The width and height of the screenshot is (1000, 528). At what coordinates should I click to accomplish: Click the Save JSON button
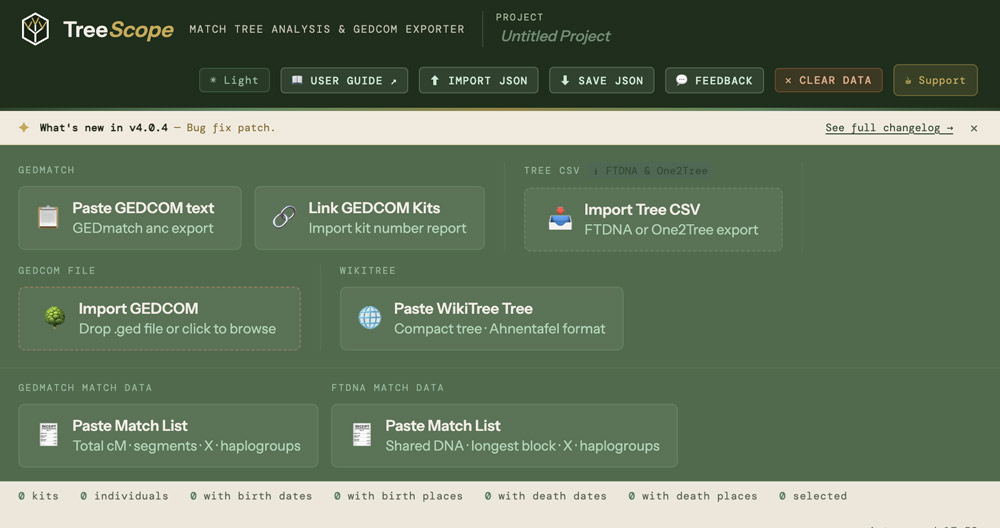601,80
